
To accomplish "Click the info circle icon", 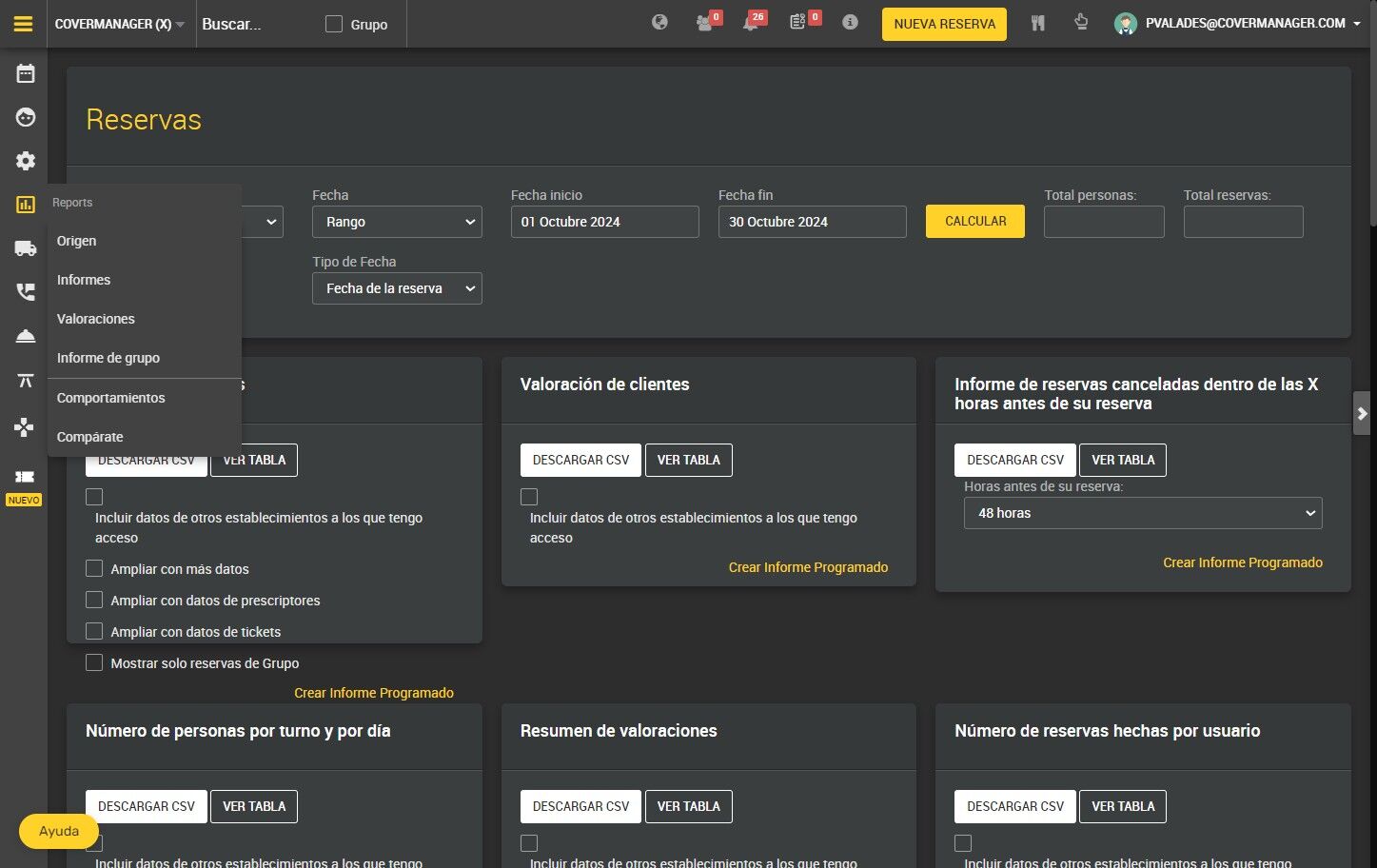I will pyautogui.click(x=850, y=22).
